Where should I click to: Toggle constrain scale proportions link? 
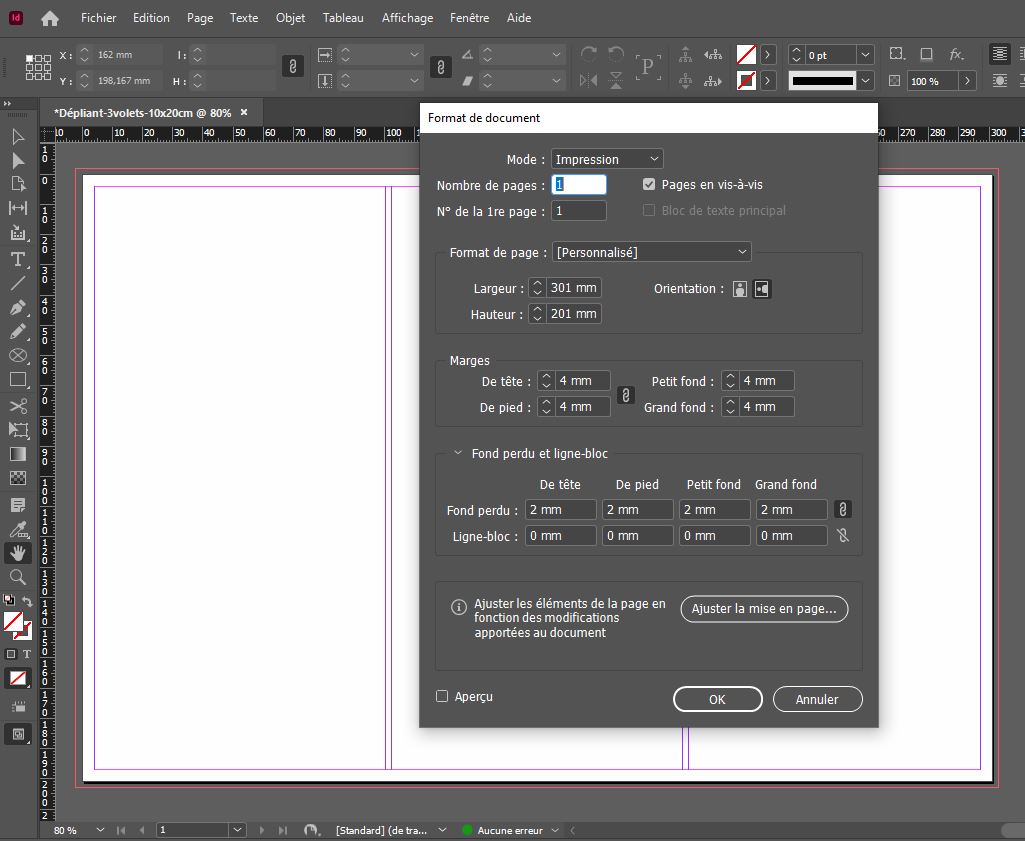pyautogui.click(x=441, y=67)
